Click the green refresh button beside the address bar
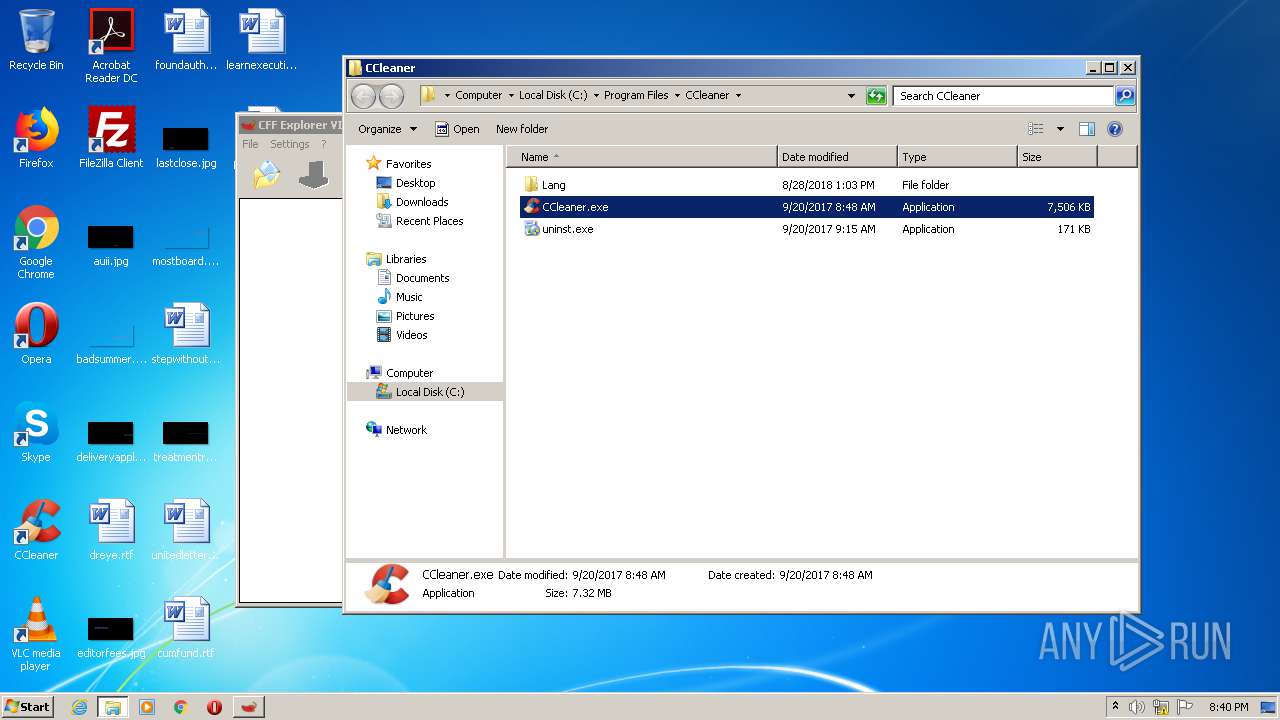 coord(876,96)
